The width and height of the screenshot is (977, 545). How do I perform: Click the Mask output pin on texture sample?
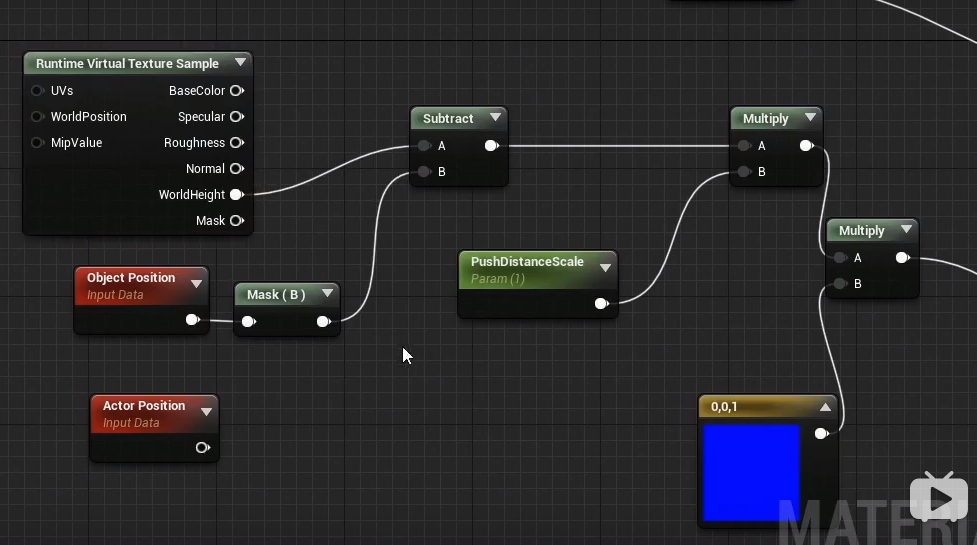(237, 220)
